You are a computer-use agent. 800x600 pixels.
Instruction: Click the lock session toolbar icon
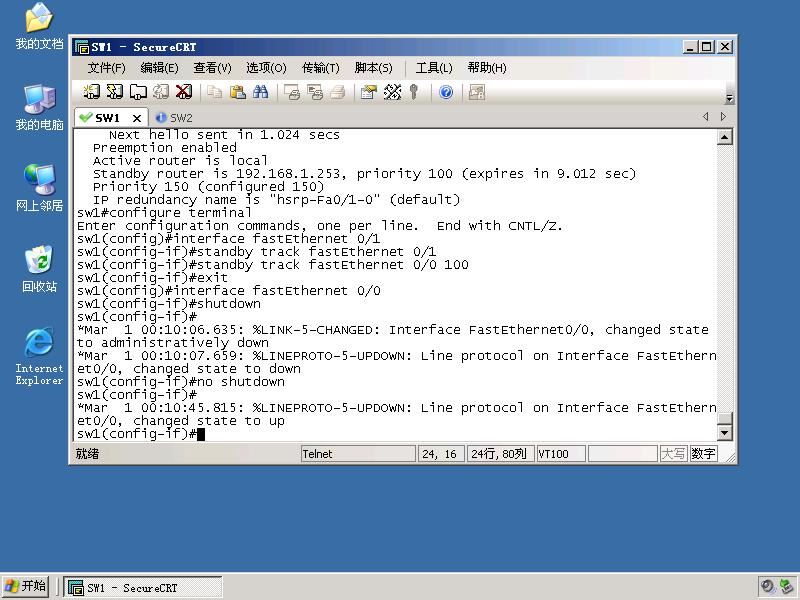coord(477,92)
